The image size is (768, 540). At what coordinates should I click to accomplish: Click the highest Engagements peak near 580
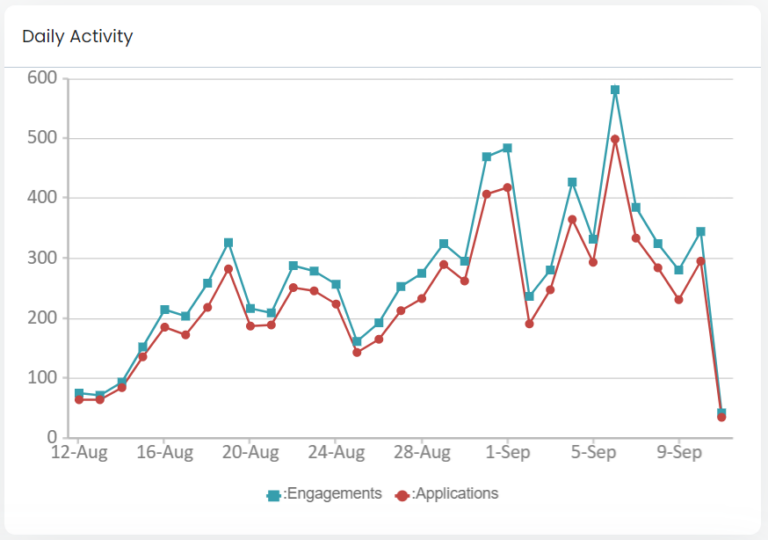coord(615,90)
